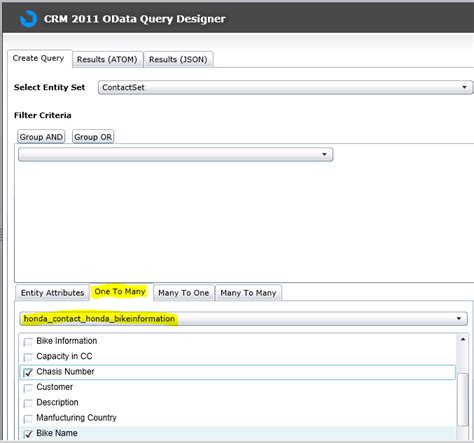Click the Select Entity Set label
The height and width of the screenshot is (443, 474).
click(x=49, y=87)
